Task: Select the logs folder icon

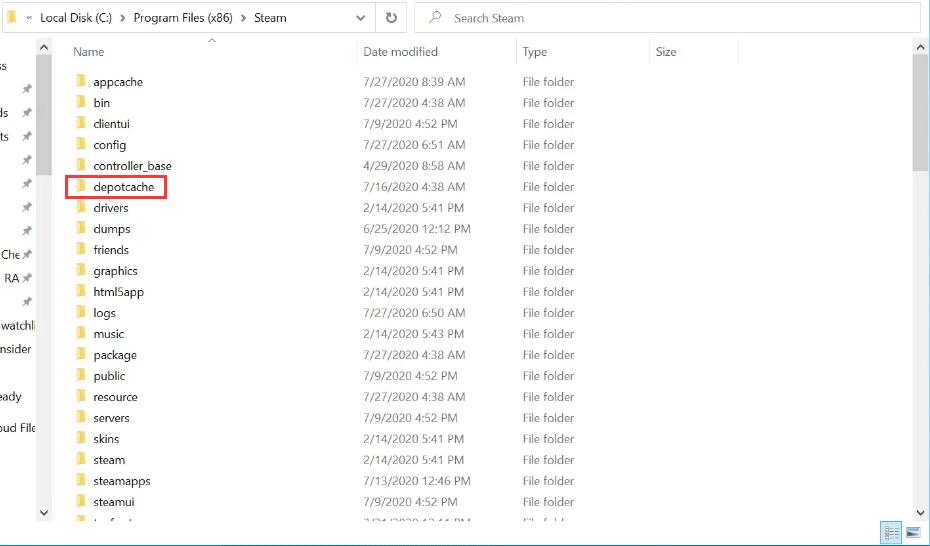Action: click(81, 312)
